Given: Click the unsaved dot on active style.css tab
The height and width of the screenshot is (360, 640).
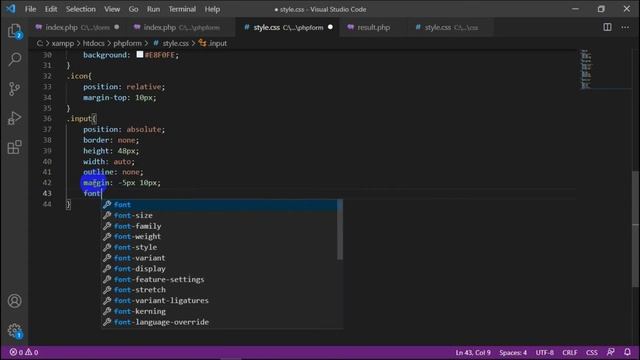Looking at the screenshot, I should tap(330, 27).
